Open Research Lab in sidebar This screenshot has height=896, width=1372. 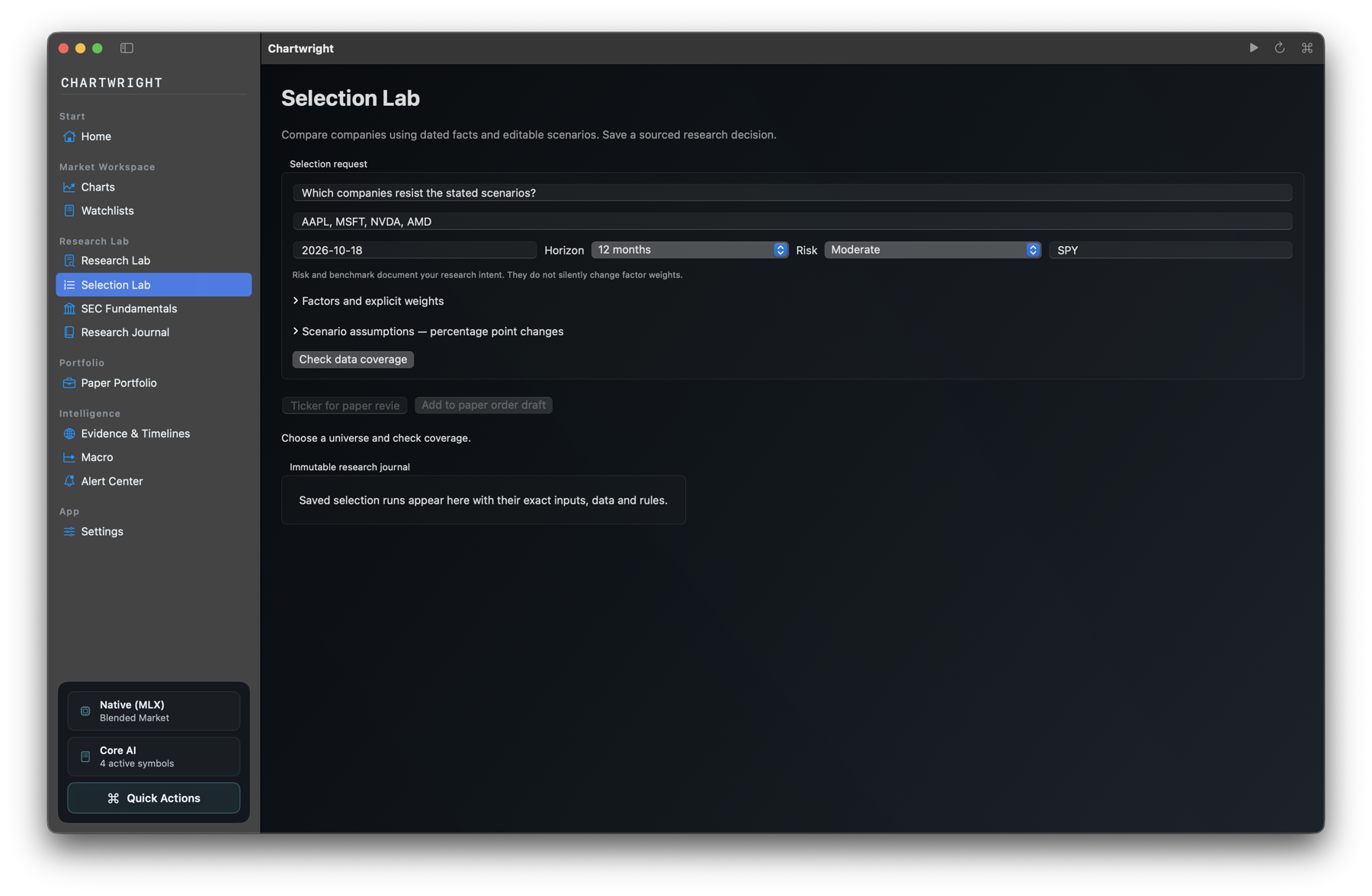pyautogui.click(x=154, y=261)
